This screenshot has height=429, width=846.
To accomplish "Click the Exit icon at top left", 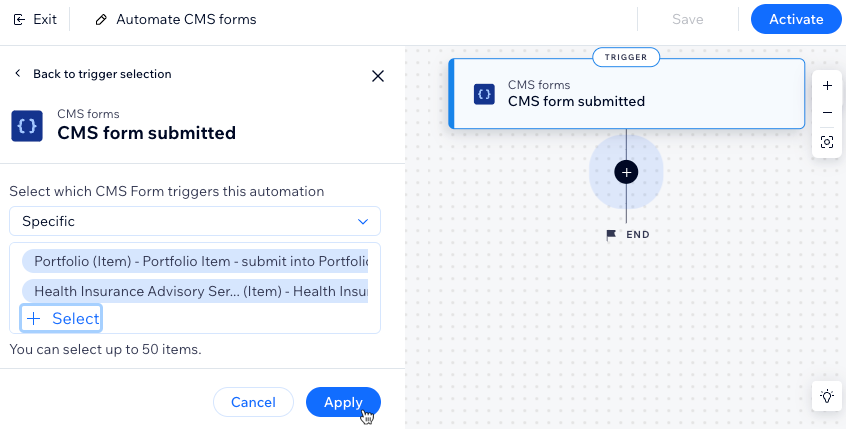I will tap(19, 20).
